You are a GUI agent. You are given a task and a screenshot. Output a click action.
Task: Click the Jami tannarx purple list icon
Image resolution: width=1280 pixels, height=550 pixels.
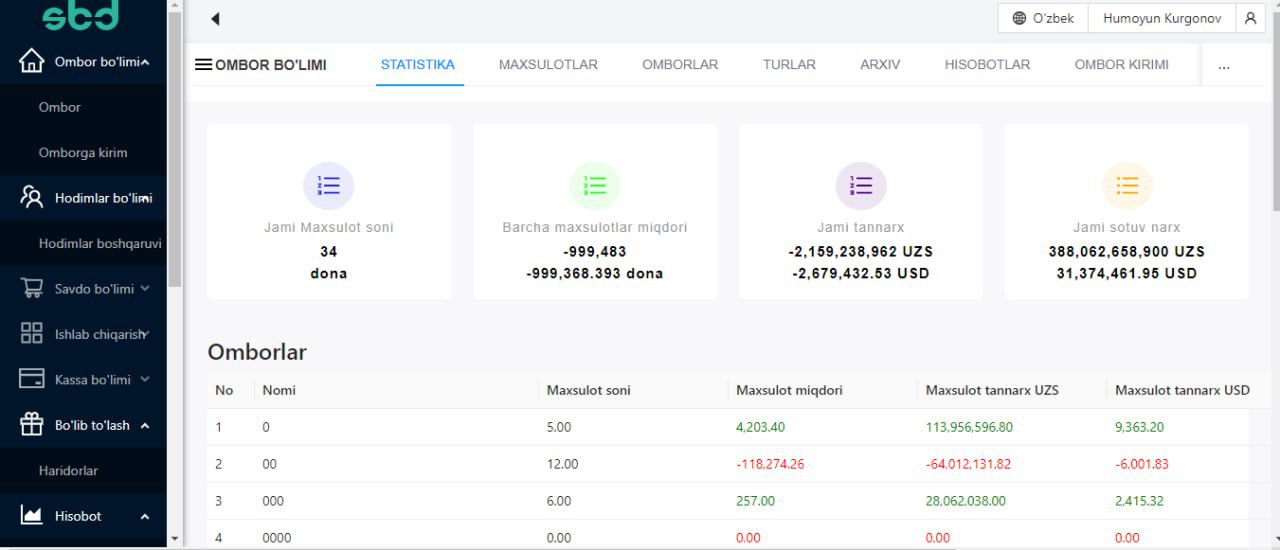tap(861, 186)
